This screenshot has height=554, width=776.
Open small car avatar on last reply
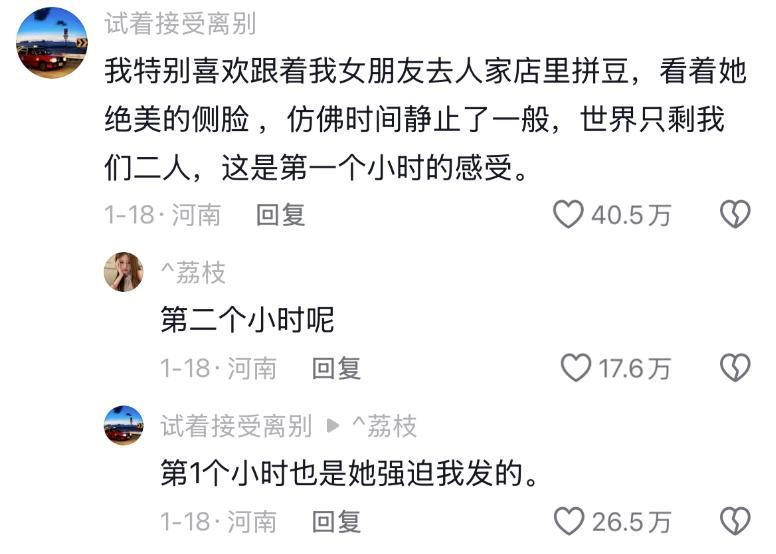tap(124, 425)
